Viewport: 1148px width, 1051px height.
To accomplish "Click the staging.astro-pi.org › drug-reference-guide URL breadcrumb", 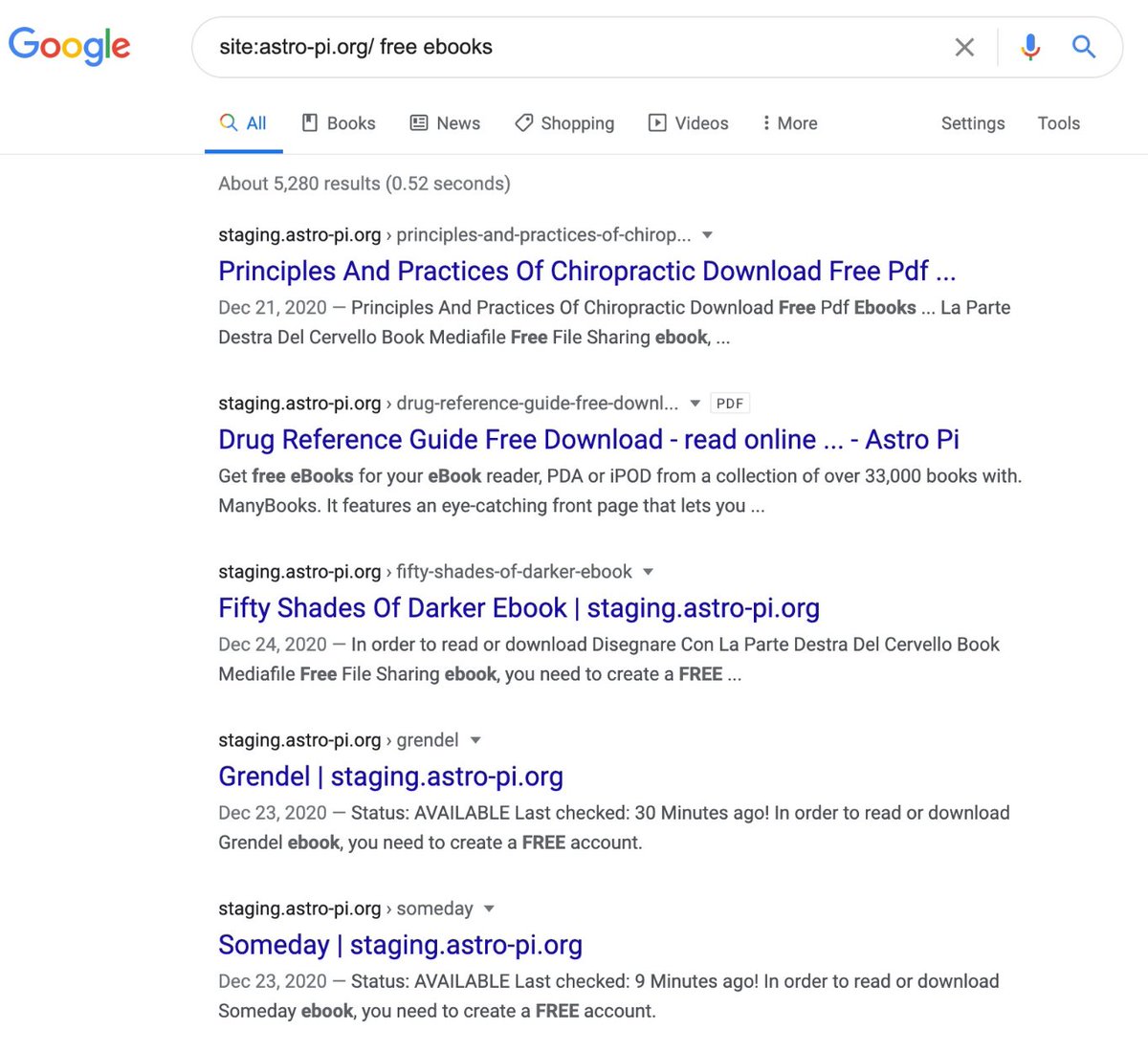I will pyautogui.click(x=448, y=404).
